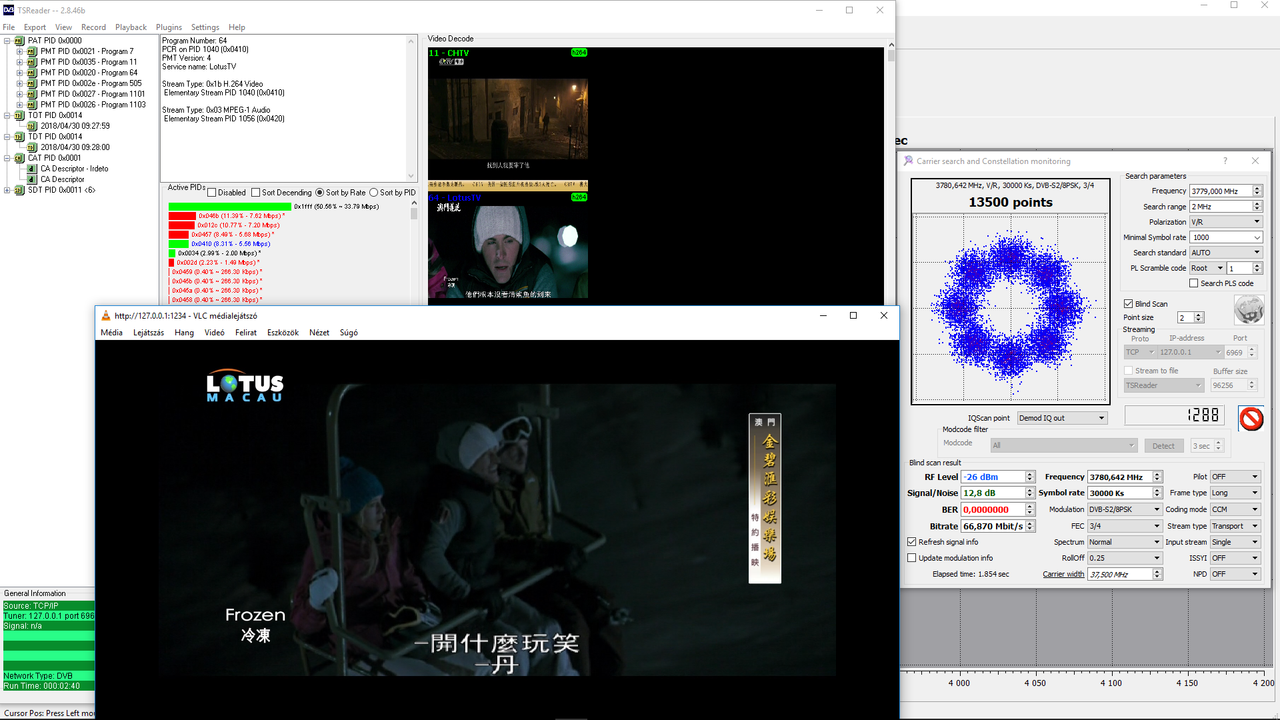
Task: Open the Minimal Symbol rate dropdown
Action: 1226,237
